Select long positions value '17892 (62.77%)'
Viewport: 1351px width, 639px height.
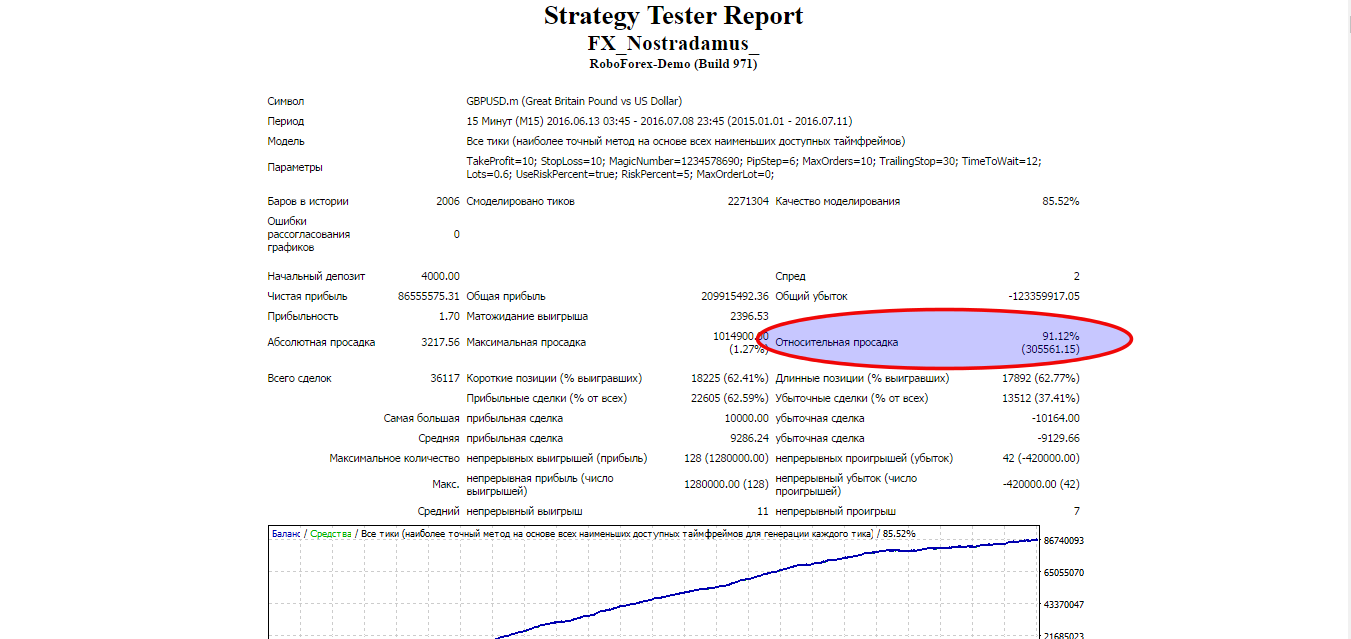[1041, 378]
